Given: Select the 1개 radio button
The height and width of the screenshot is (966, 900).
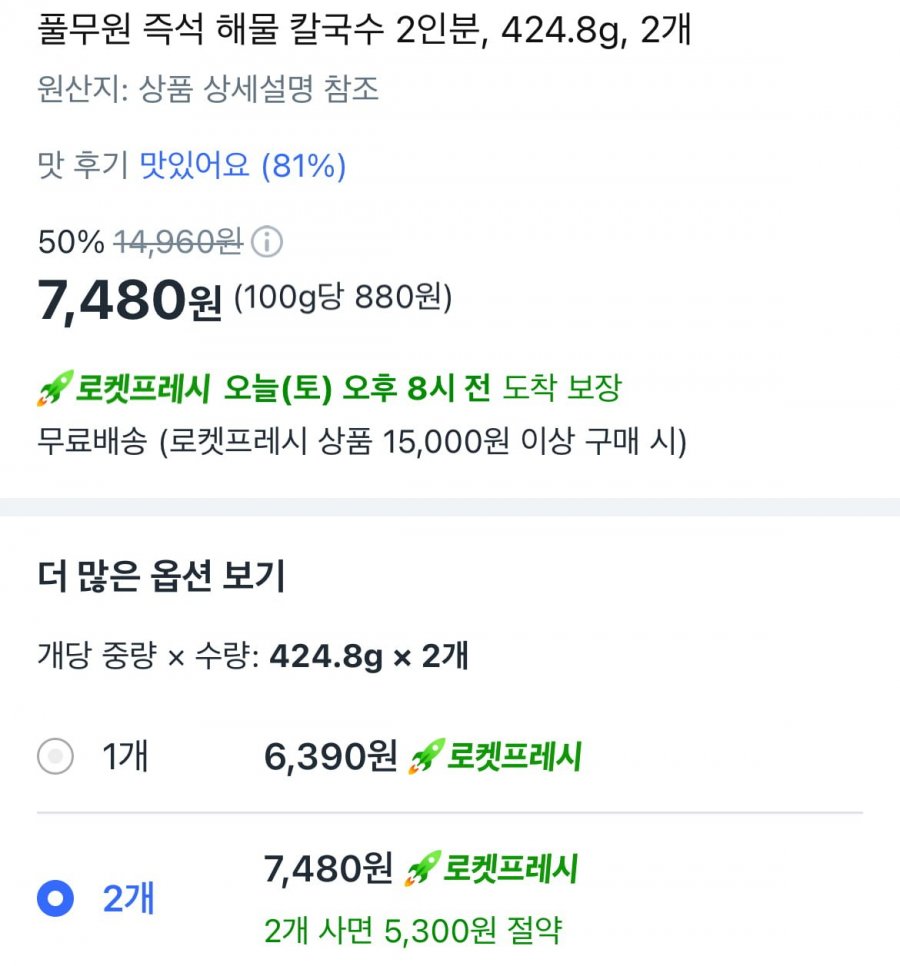Looking at the screenshot, I should [x=55, y=756].
